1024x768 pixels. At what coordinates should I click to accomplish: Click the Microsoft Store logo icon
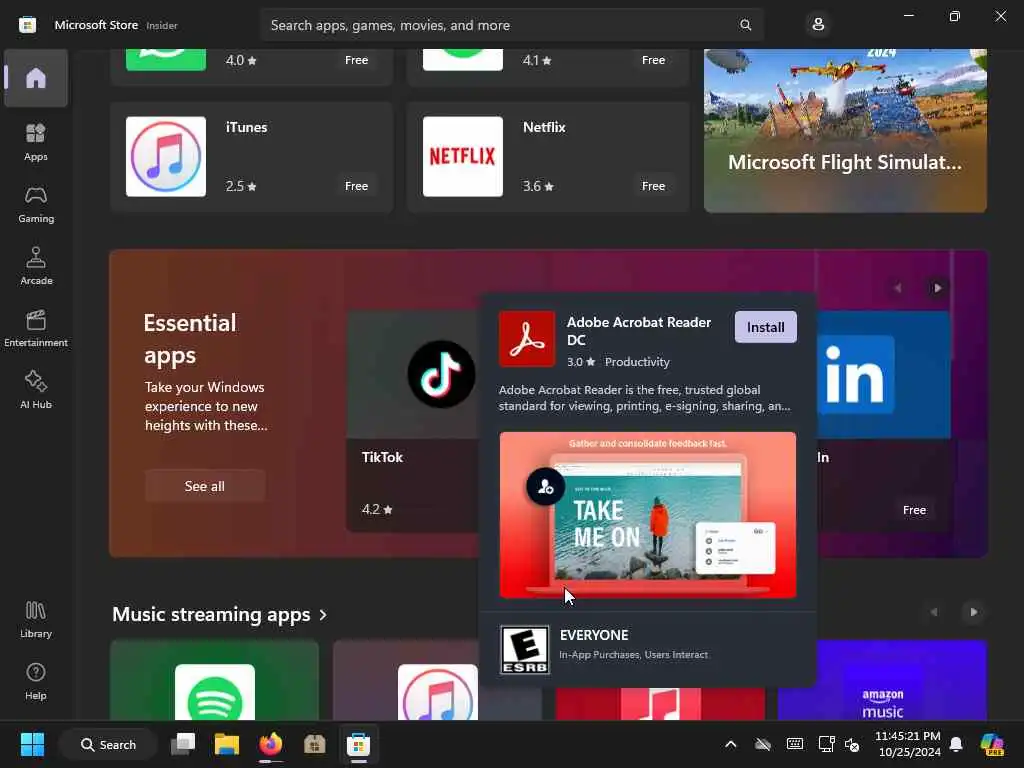click(27, 25)
